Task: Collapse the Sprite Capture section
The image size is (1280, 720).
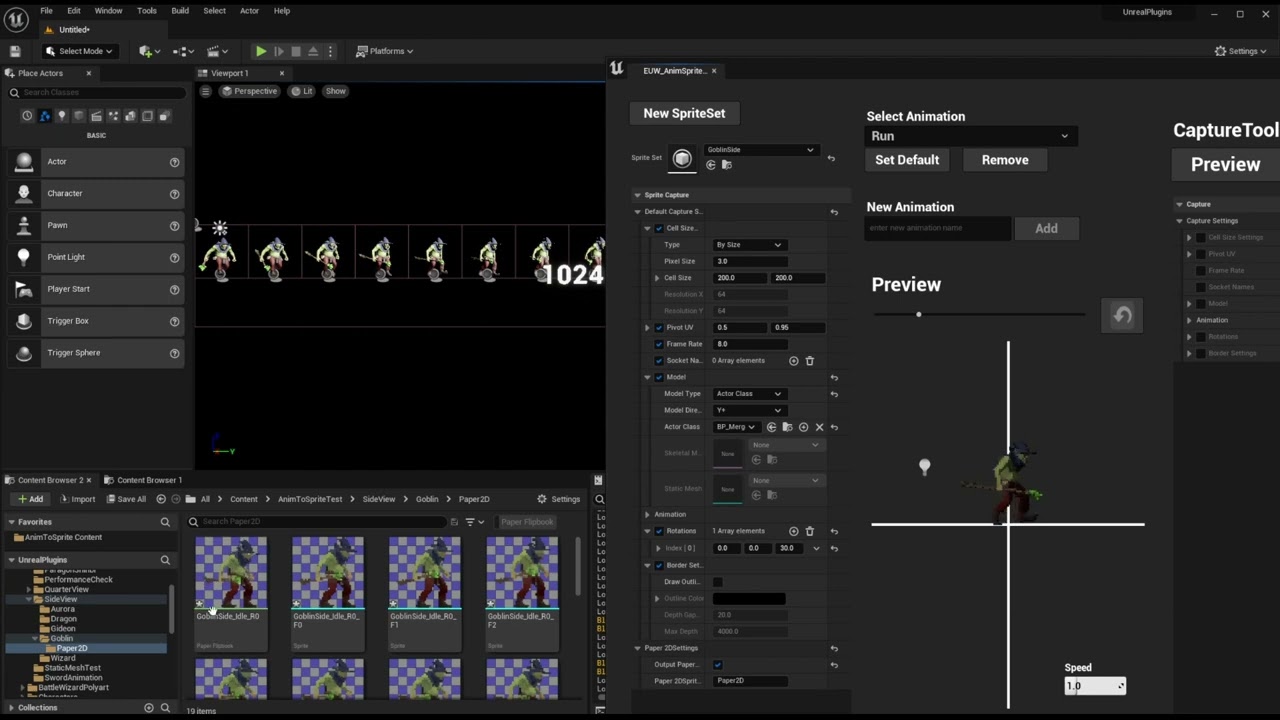Action: pos(637,195)
